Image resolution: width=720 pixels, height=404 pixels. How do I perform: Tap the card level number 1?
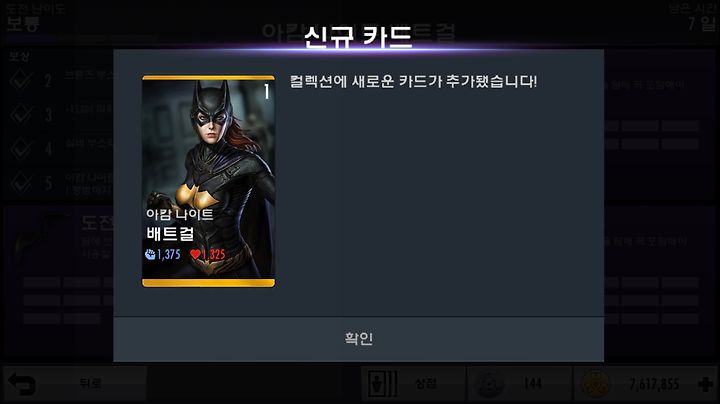[x=266, y=92]
